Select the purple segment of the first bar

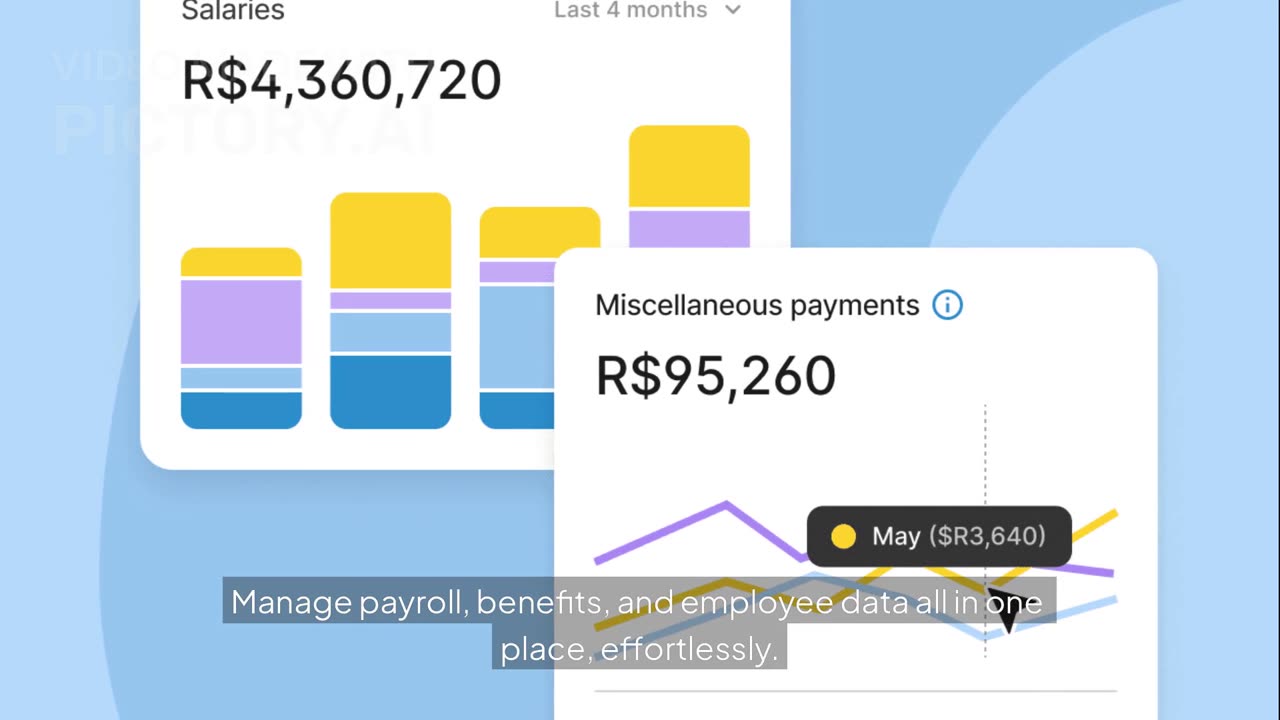coord(241,321)
